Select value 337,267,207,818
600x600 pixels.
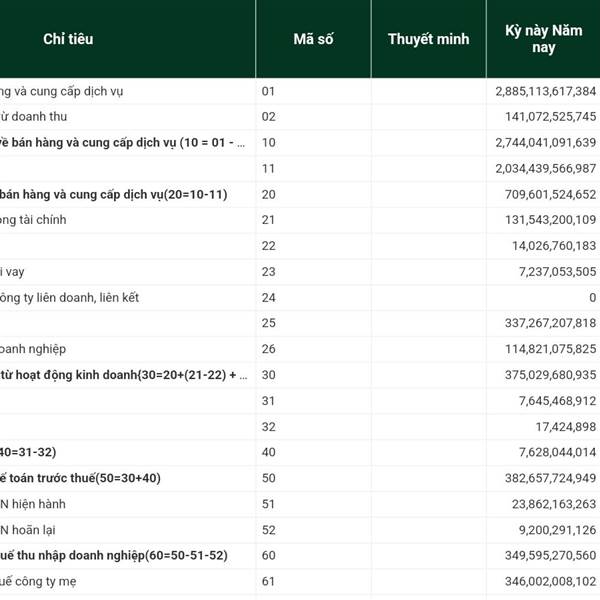coord(551,323)
